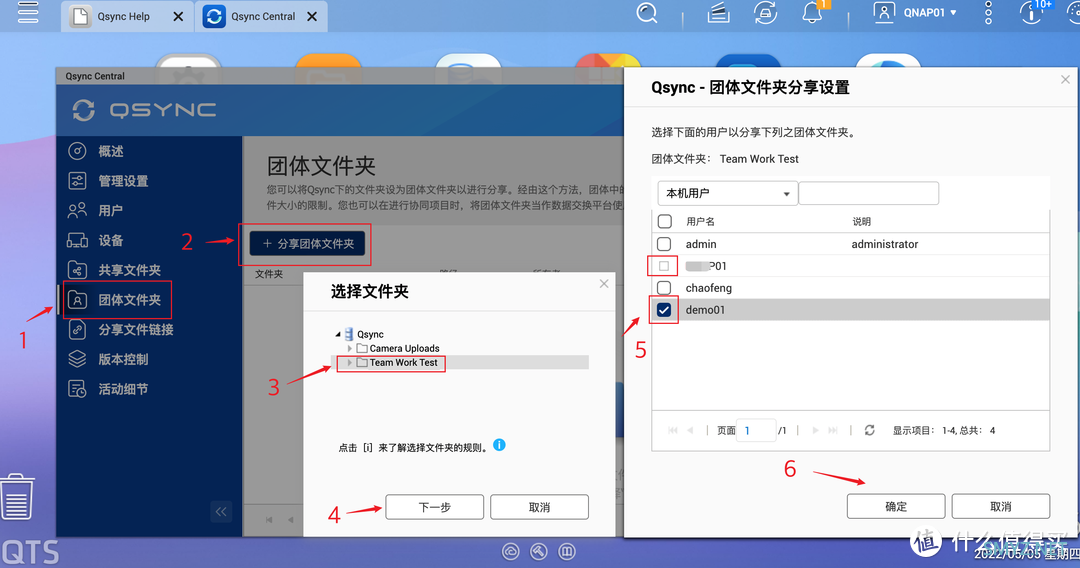The height and width of the screenshot is (568, 1080).
Task: Open the external devices icon in top bar
Action: point(765,13)
